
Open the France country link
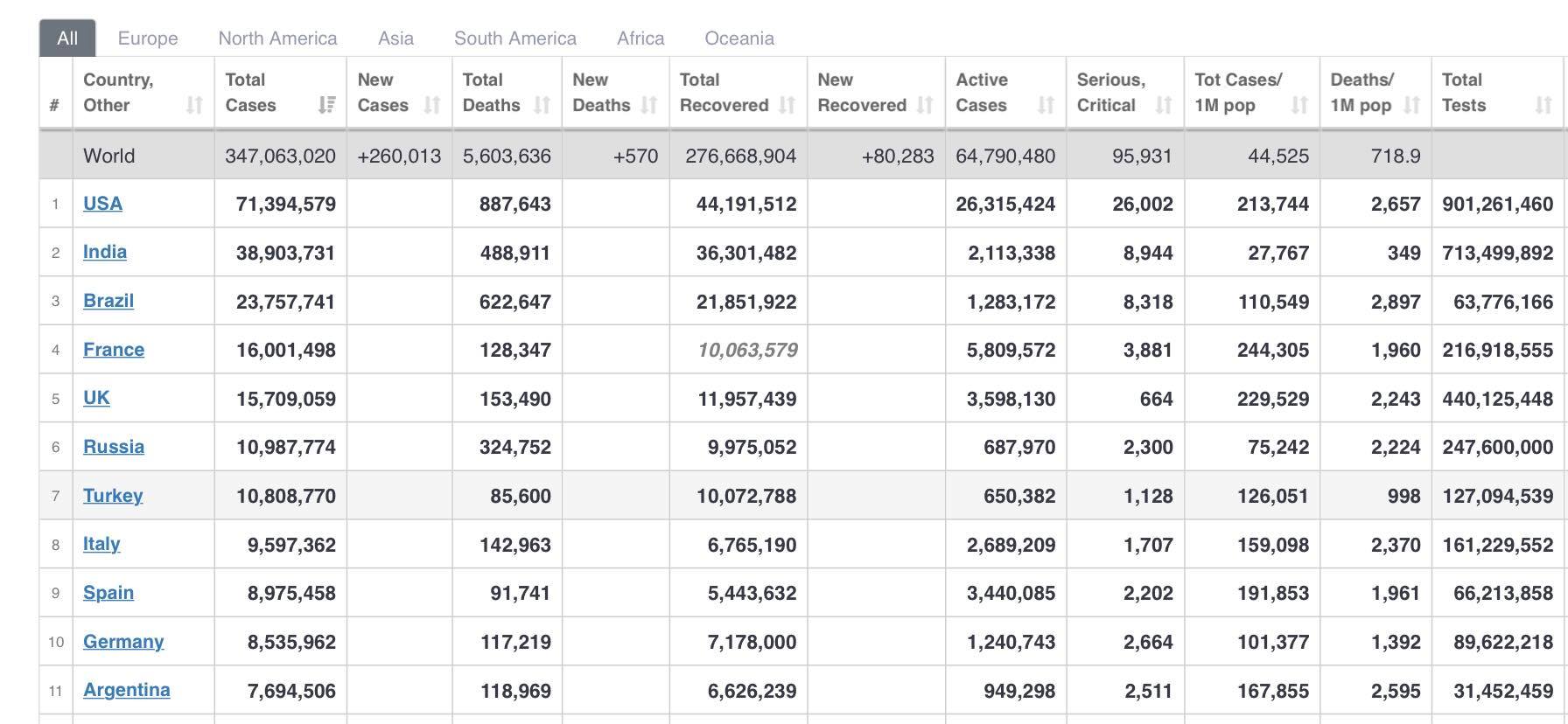114,350
